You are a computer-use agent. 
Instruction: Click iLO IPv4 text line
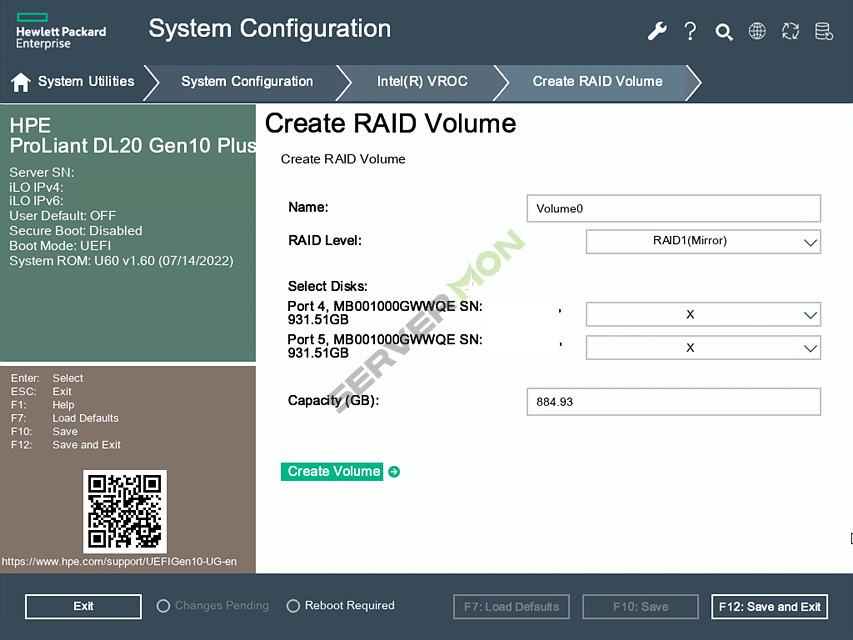36,187
